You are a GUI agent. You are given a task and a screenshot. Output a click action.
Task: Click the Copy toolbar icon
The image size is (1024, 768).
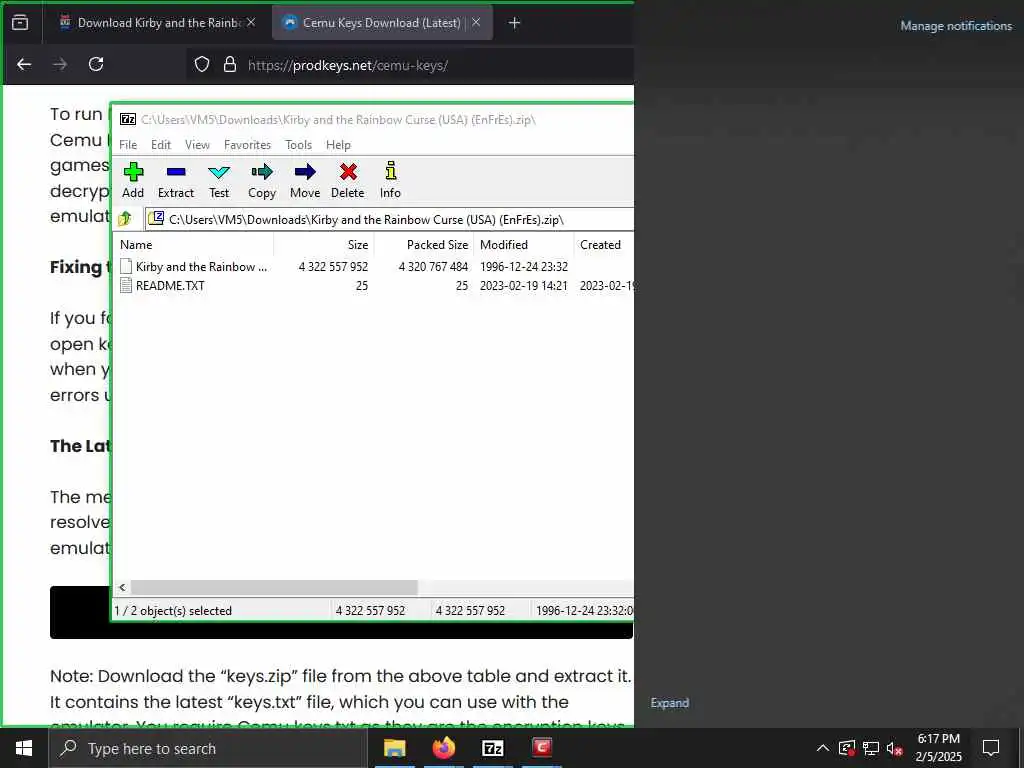point(262,180)
